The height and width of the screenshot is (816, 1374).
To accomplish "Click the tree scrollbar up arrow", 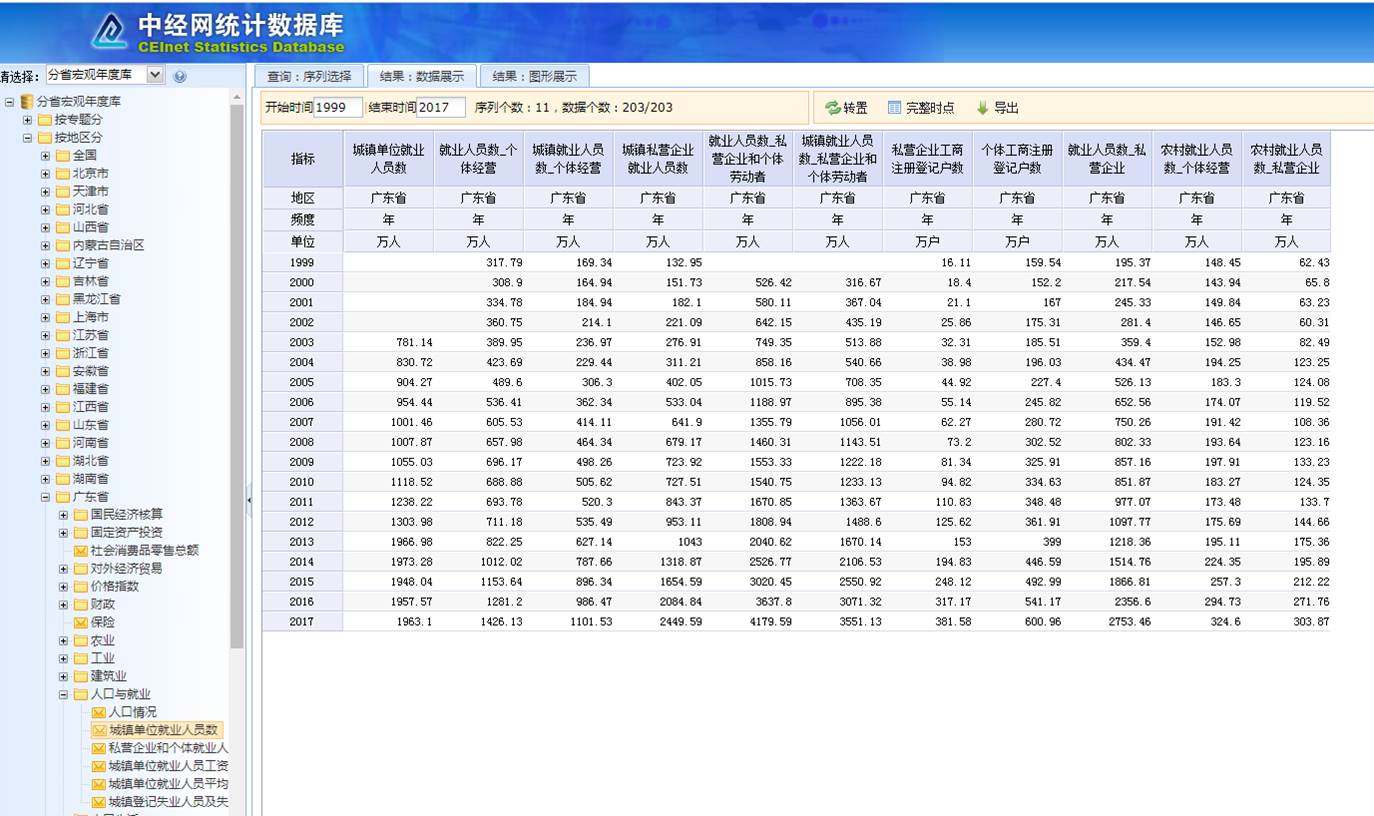I will point(237,97).
